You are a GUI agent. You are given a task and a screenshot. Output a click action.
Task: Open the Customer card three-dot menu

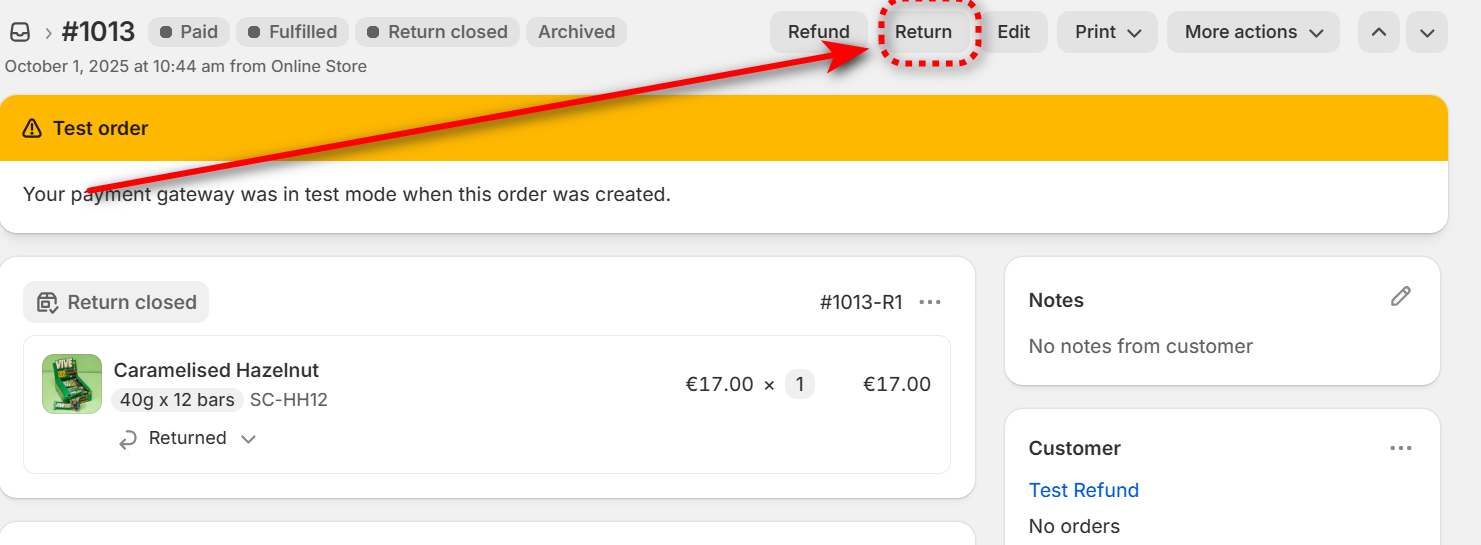(x=1400, y=448)
